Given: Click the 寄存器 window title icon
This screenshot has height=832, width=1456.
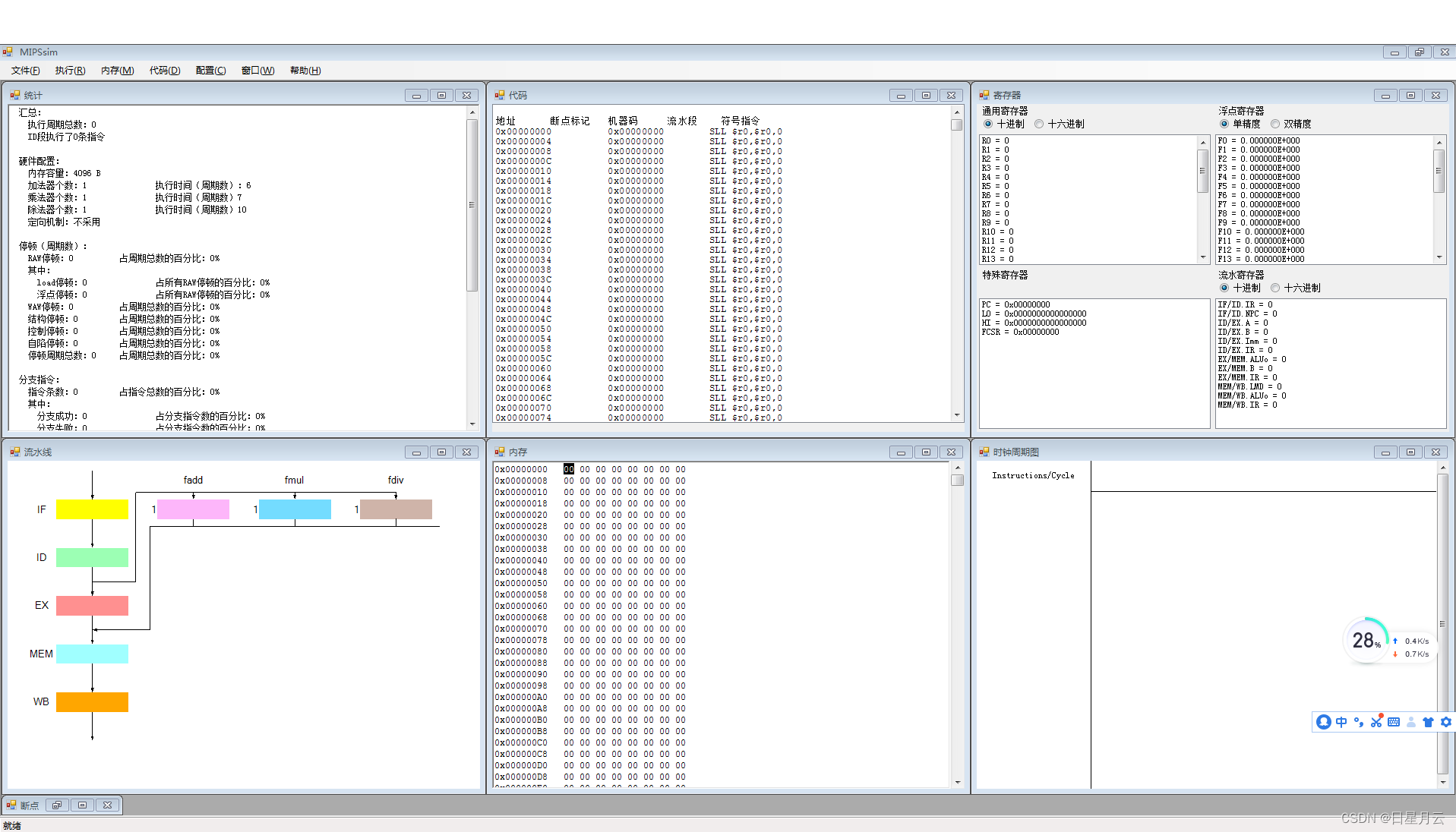Looking at the screenshot, I should pyautogui.click(x=984, y=96).
